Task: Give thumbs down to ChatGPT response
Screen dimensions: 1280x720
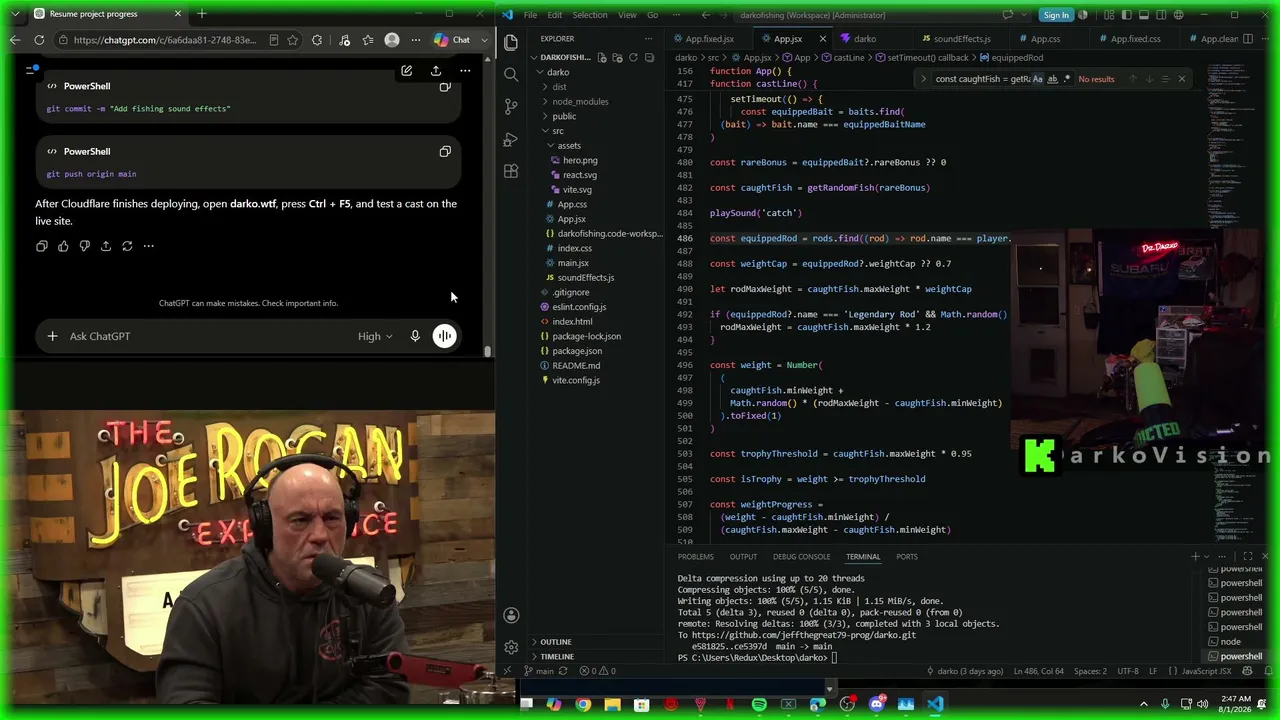Action: coord(84,246)
